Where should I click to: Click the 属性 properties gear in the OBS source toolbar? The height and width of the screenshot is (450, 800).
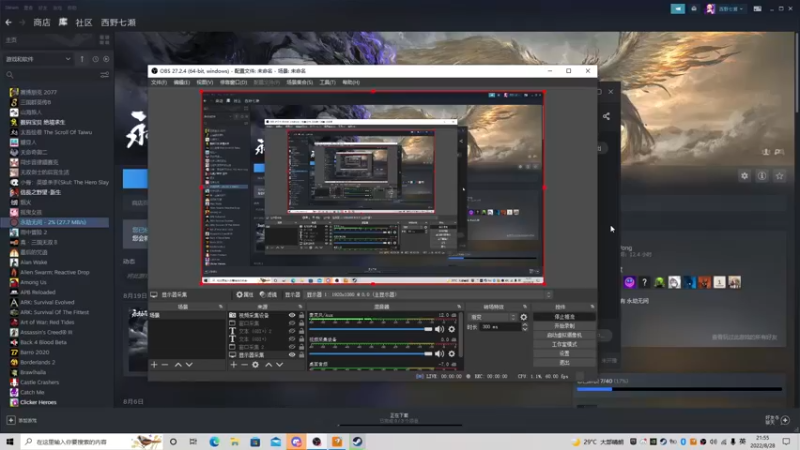click(245, 295)
